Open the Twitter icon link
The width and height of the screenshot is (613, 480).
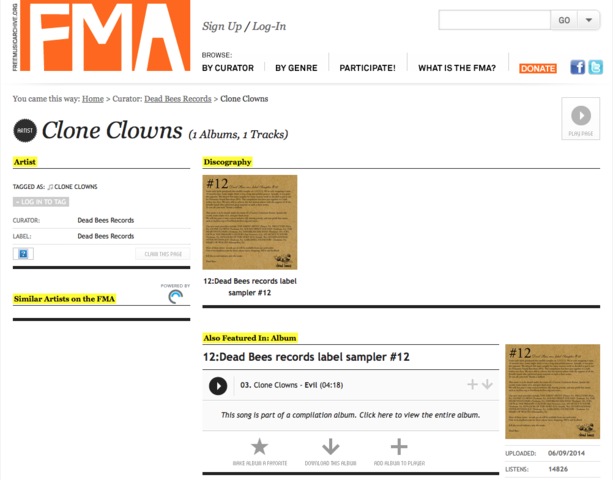point(595,67)
